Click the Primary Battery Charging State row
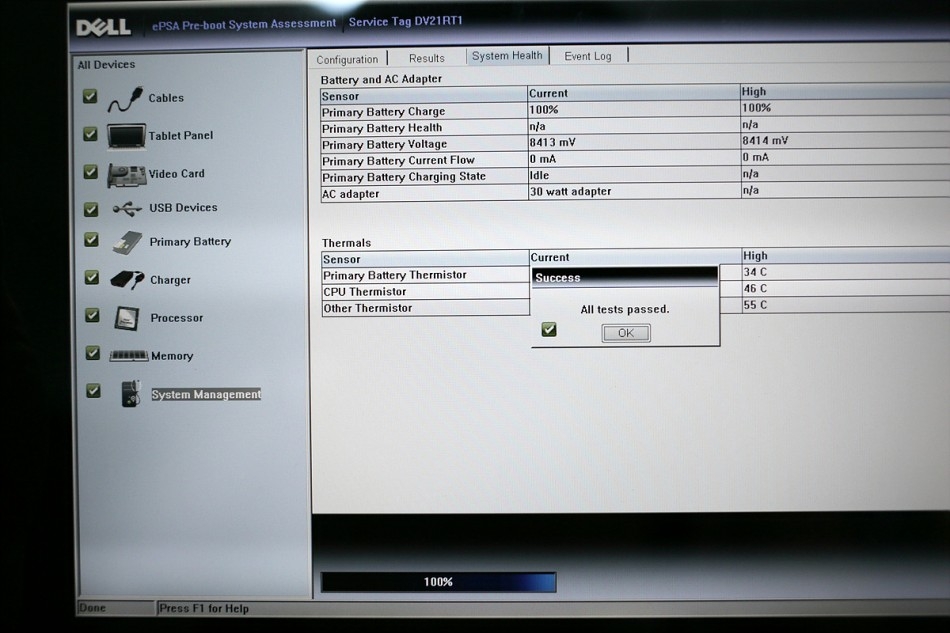Screen dimensions: 950x633 (x=635, y=176)
